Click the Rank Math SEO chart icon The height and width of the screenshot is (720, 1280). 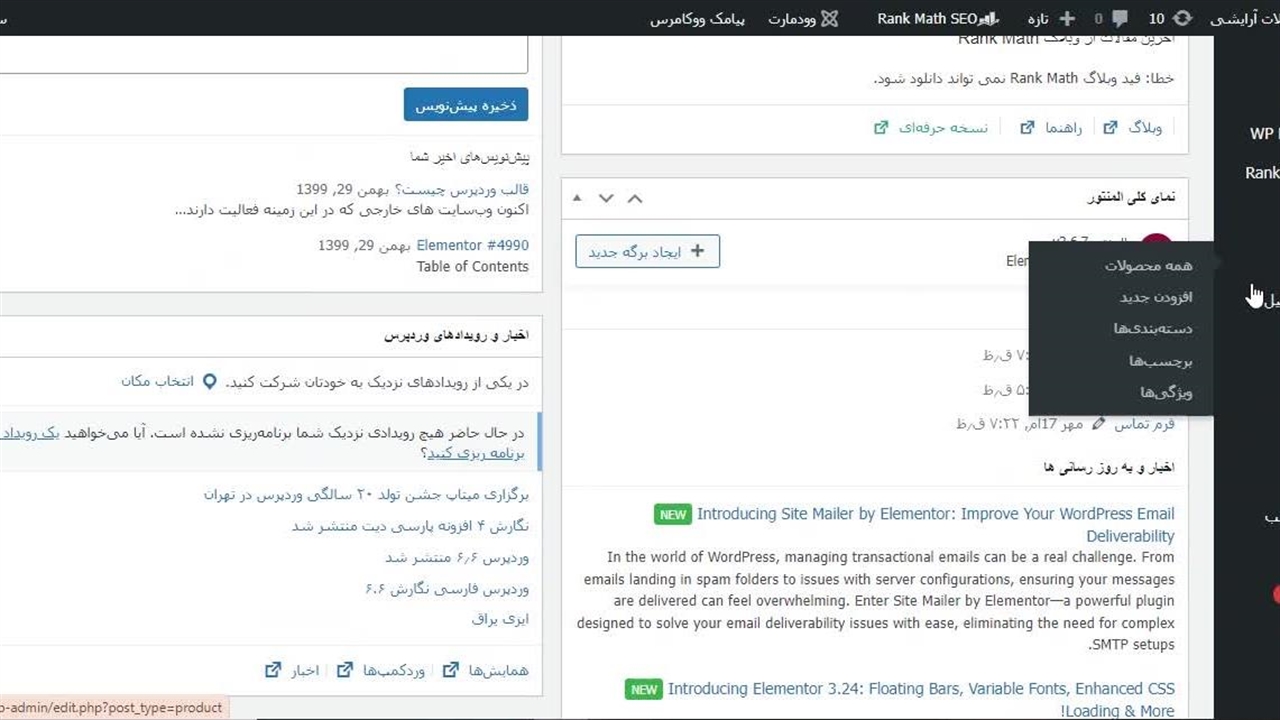[x=990, y=18]
